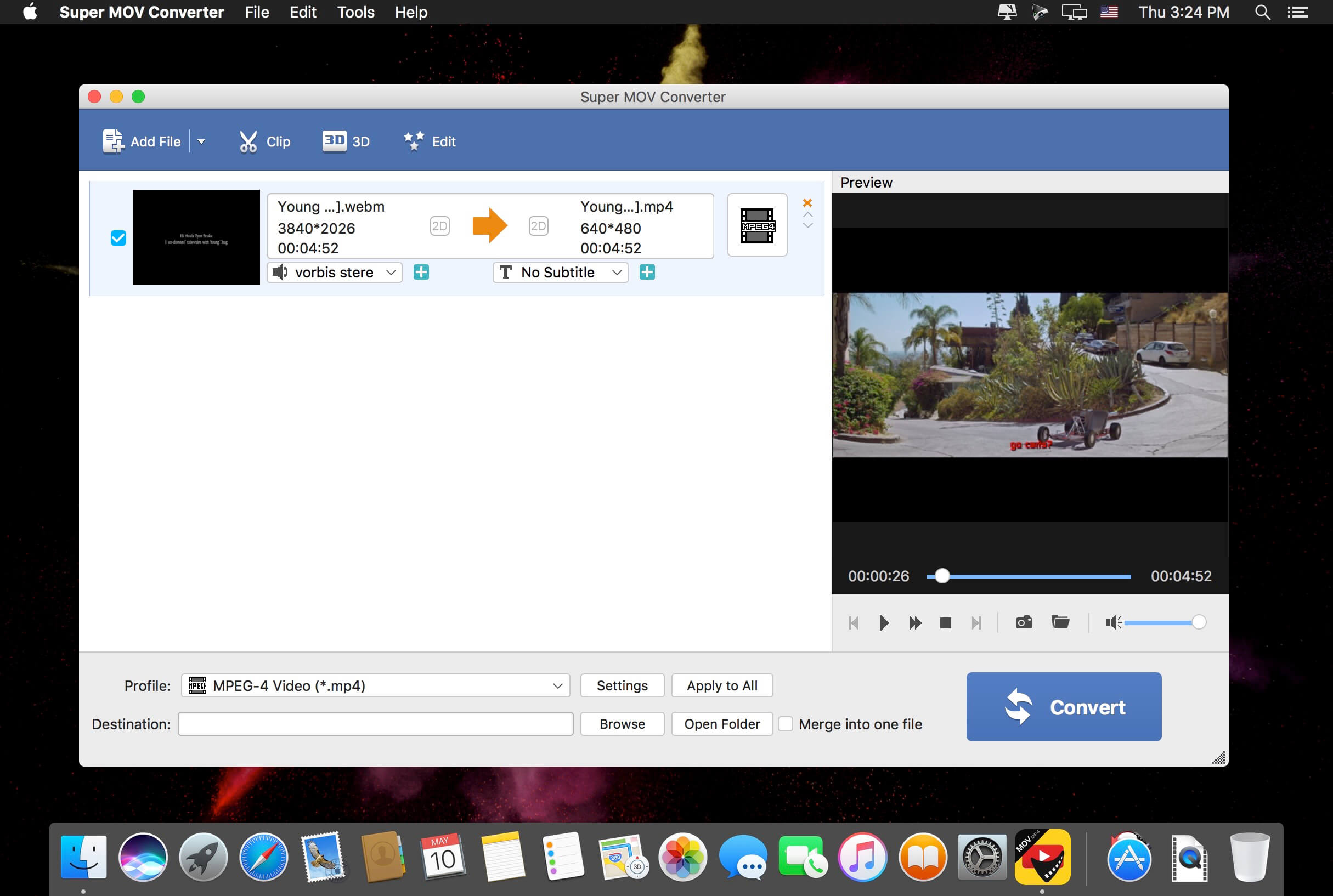
Task: Open Safari from the dock
Action: (x=263, y=857)
